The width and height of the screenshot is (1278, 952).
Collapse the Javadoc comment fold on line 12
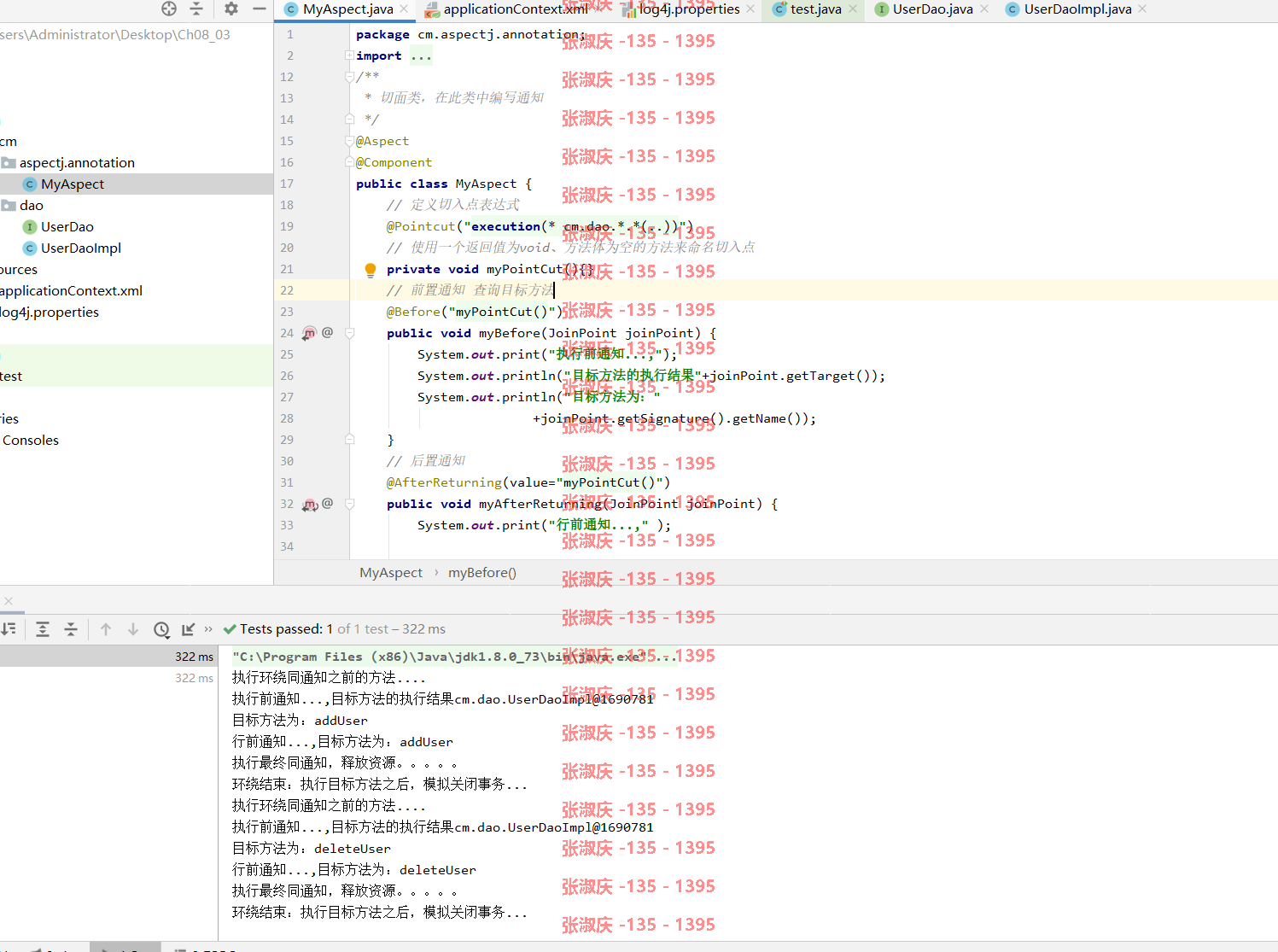point(349,77)
